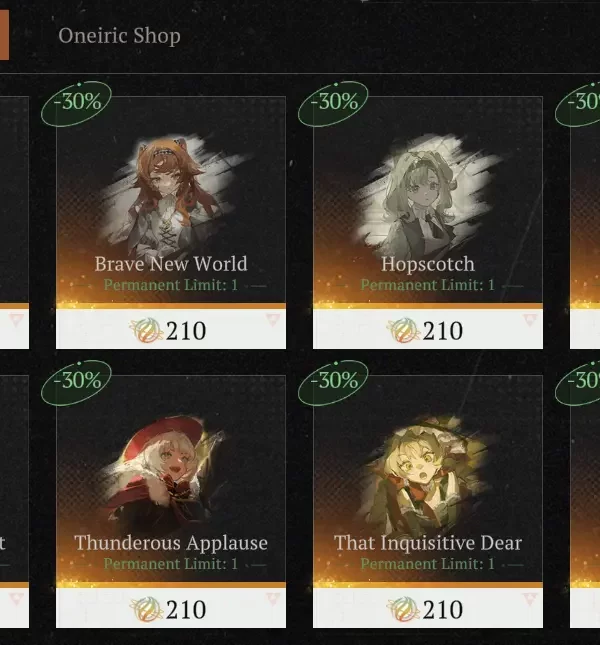The image size is (600, 645).
Task: Open the Oneiric Shop tab
Action: coord(119,36)
